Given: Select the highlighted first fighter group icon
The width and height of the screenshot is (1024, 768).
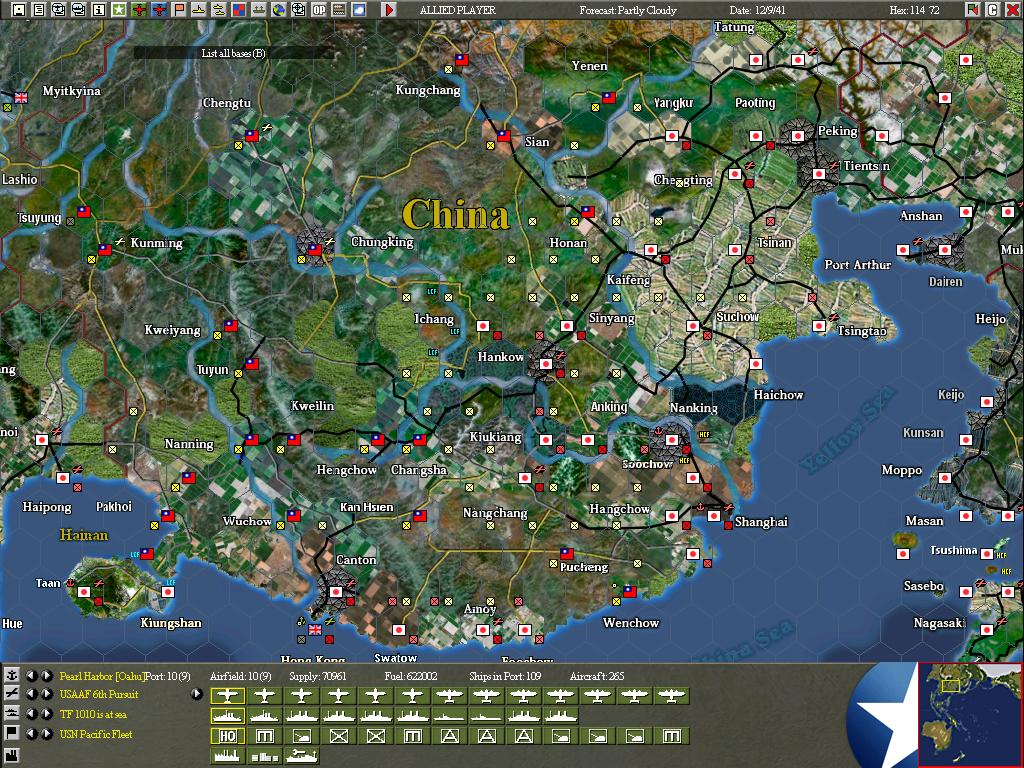Looking at the screenshot, I should [227, 696].
